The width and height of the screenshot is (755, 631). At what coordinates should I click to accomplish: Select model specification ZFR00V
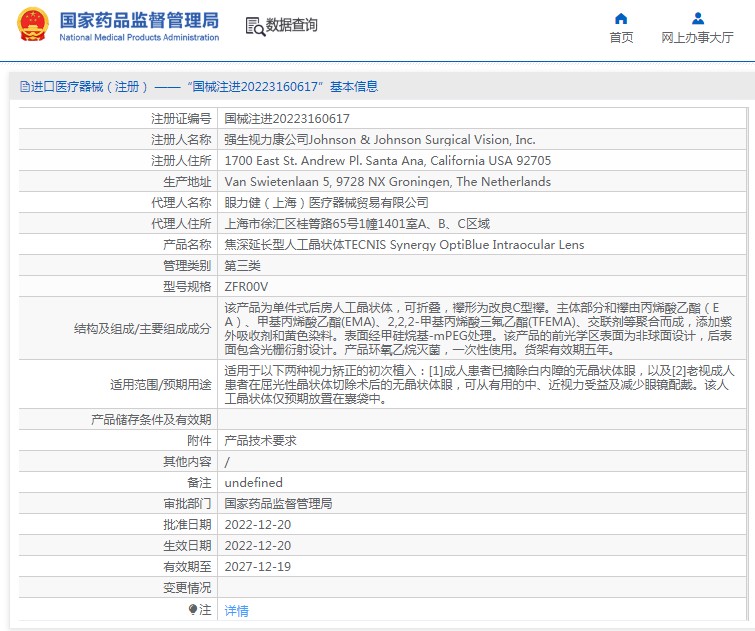point(246,287)
